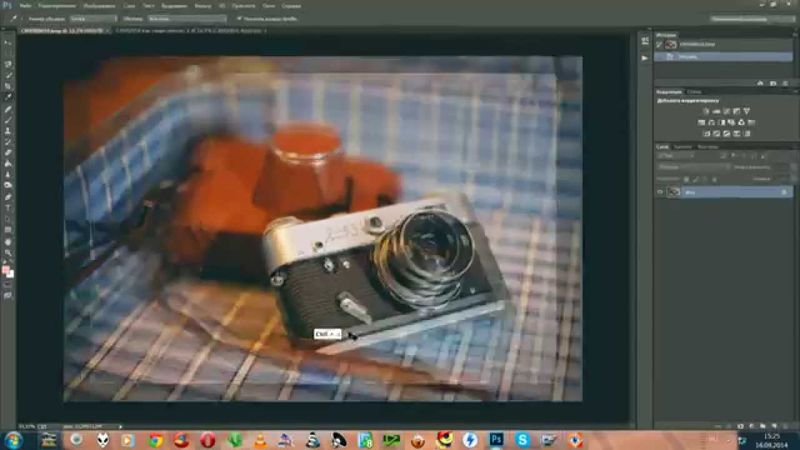Open the collapsed Actions panel play icon
Image resolution: width=800 pixels, height=450 pixels.
pyautogui.click(x=645, y=58)
